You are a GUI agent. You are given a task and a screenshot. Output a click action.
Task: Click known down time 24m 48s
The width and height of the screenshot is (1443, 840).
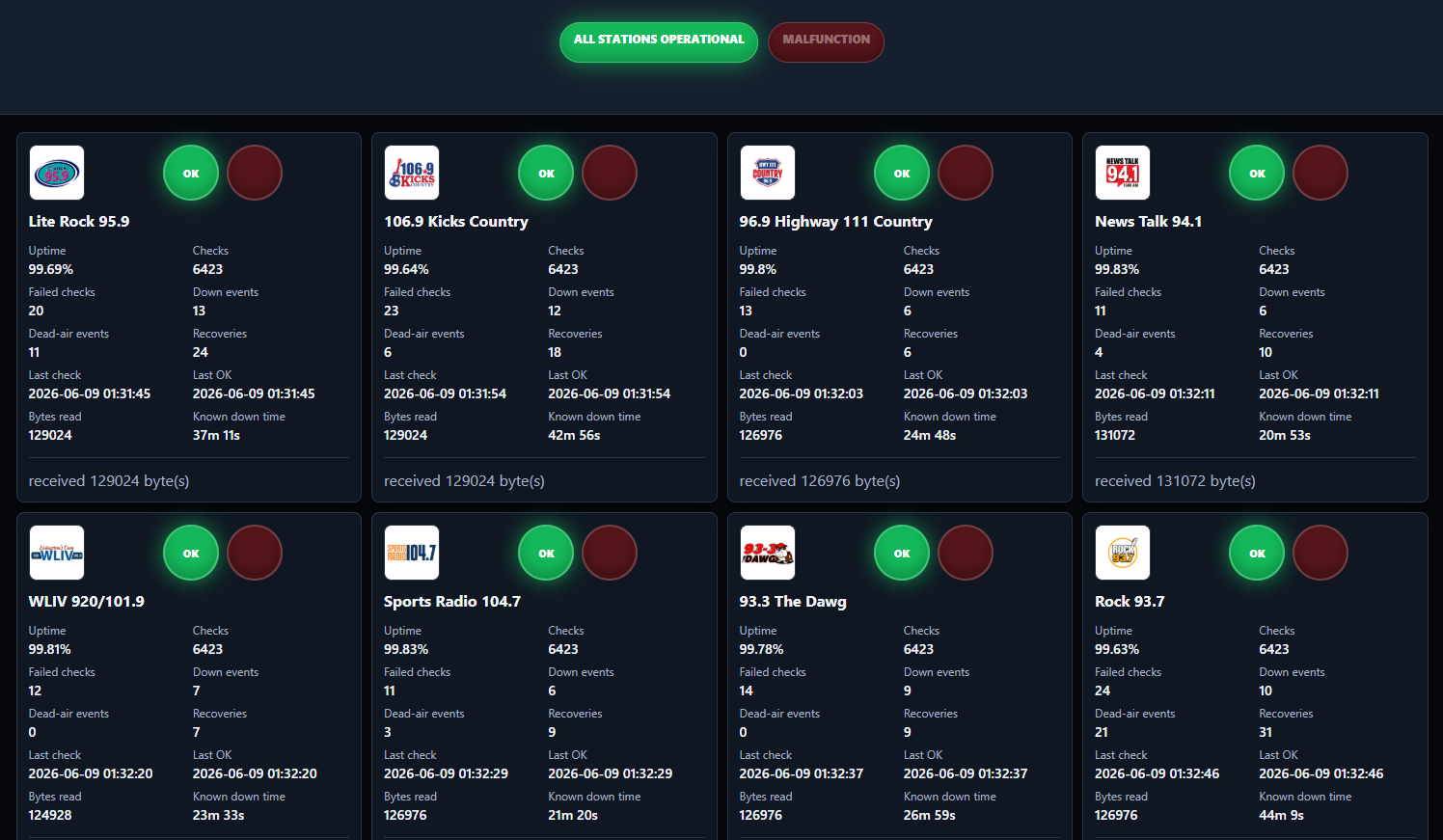pos(930,435)
